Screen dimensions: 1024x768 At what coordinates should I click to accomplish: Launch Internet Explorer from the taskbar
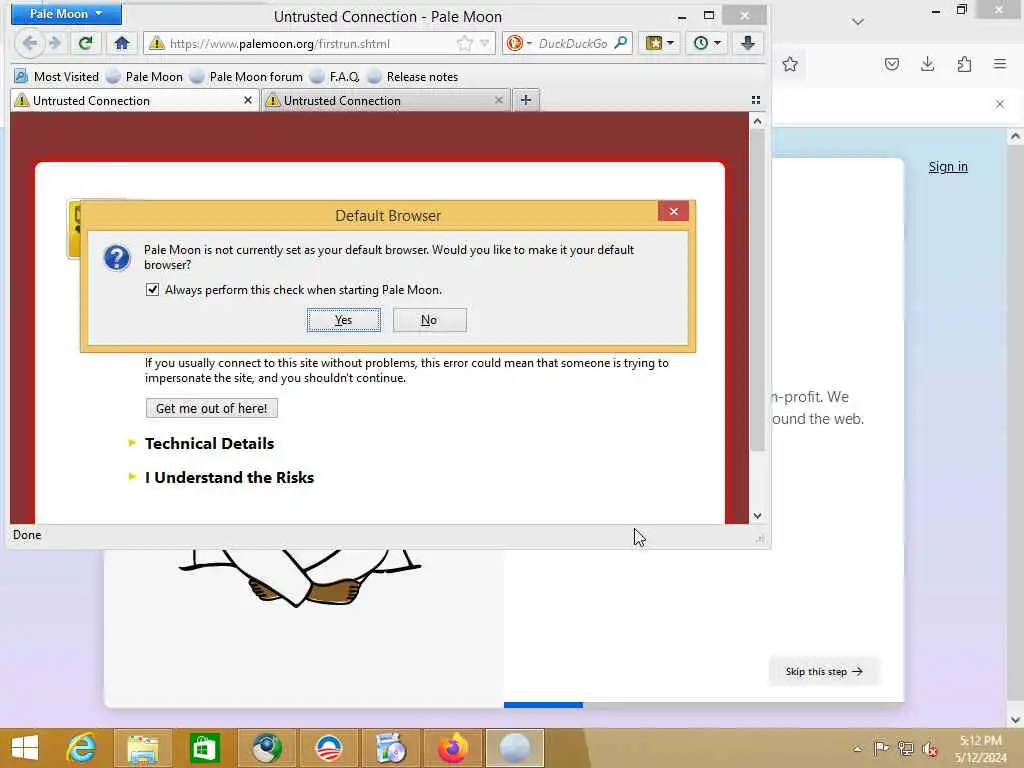[x=82, y=748]
